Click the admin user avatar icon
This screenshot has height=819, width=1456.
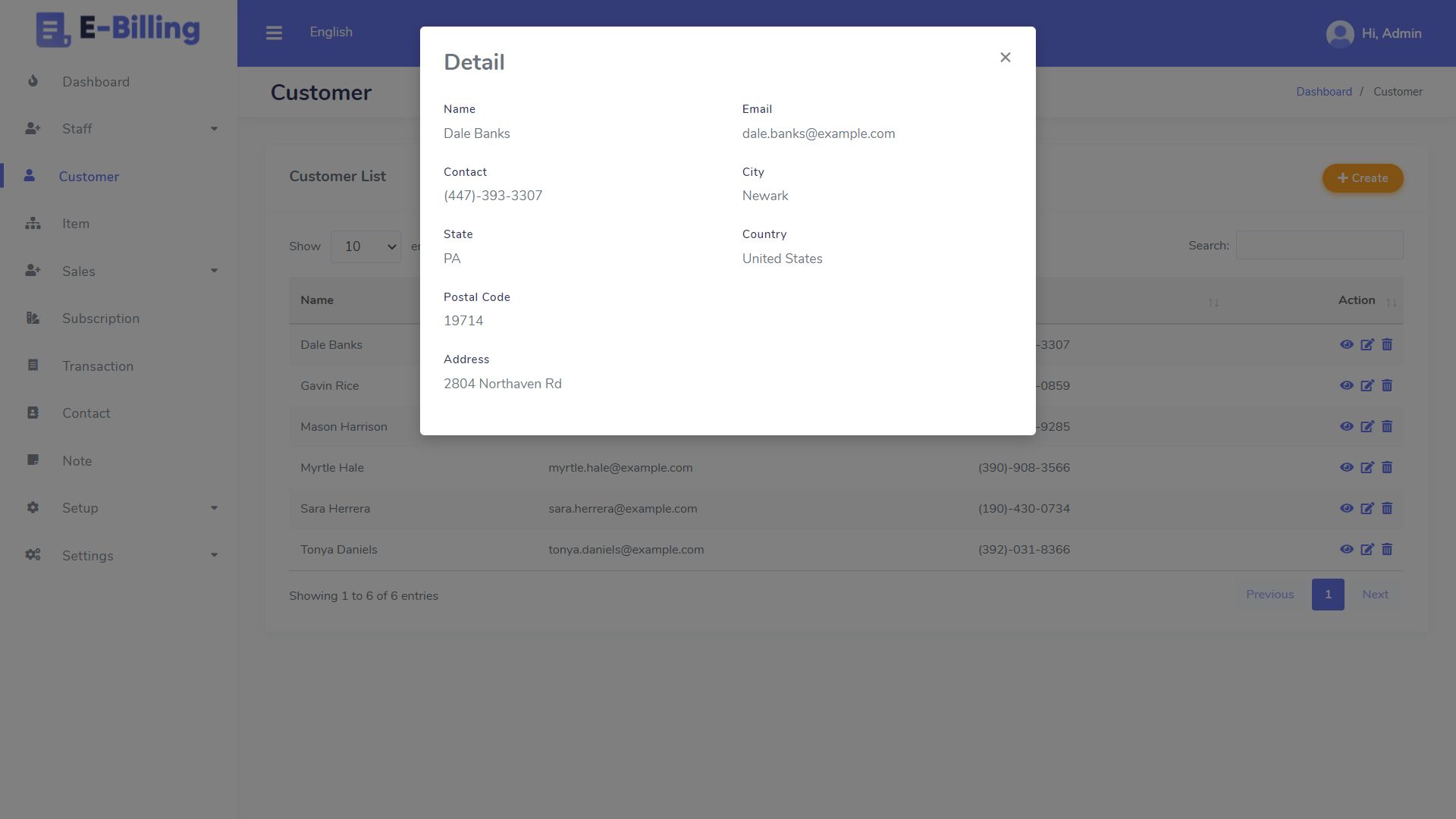pos(1340,34)
